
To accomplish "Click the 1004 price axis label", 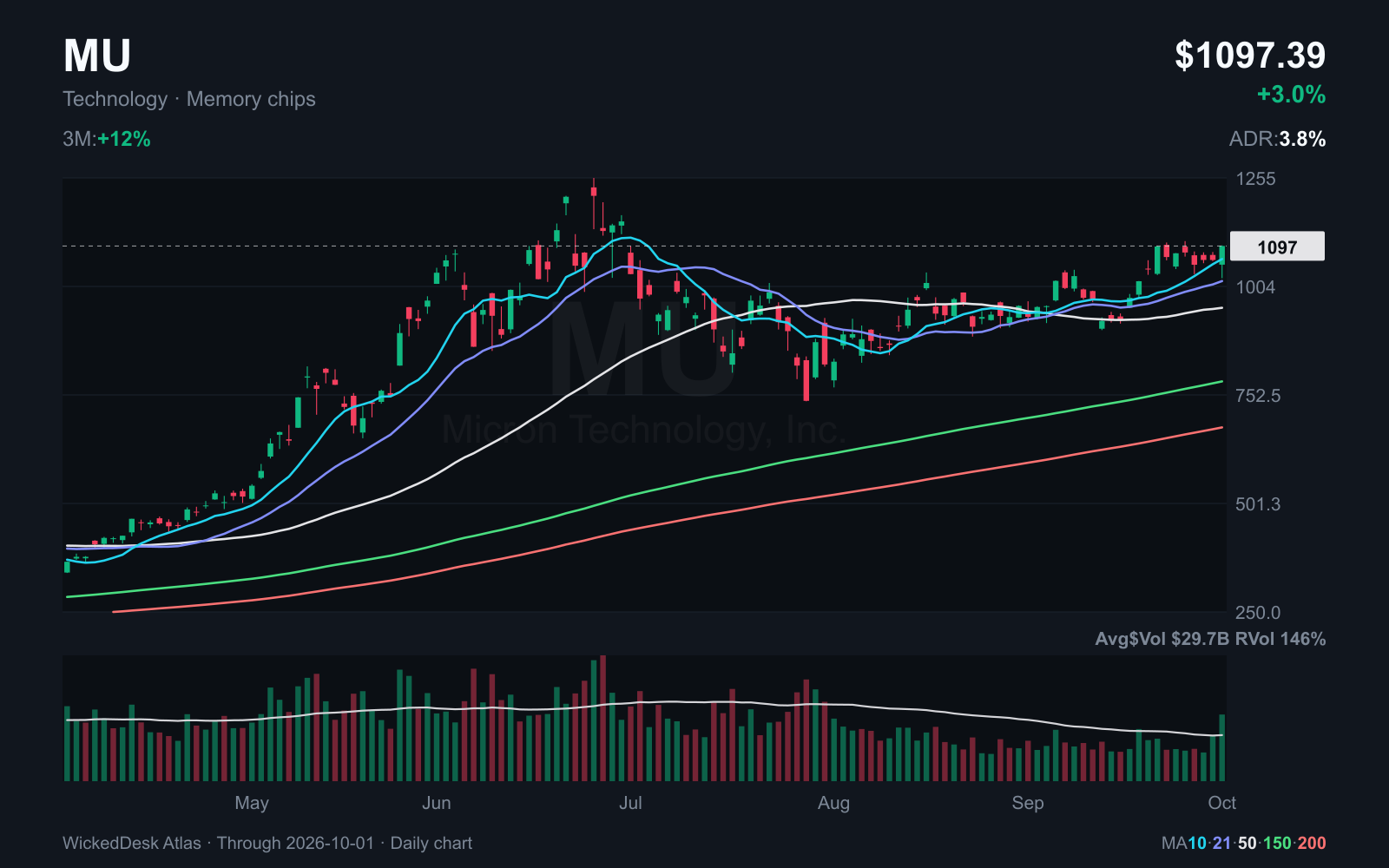I will 1255,287.
